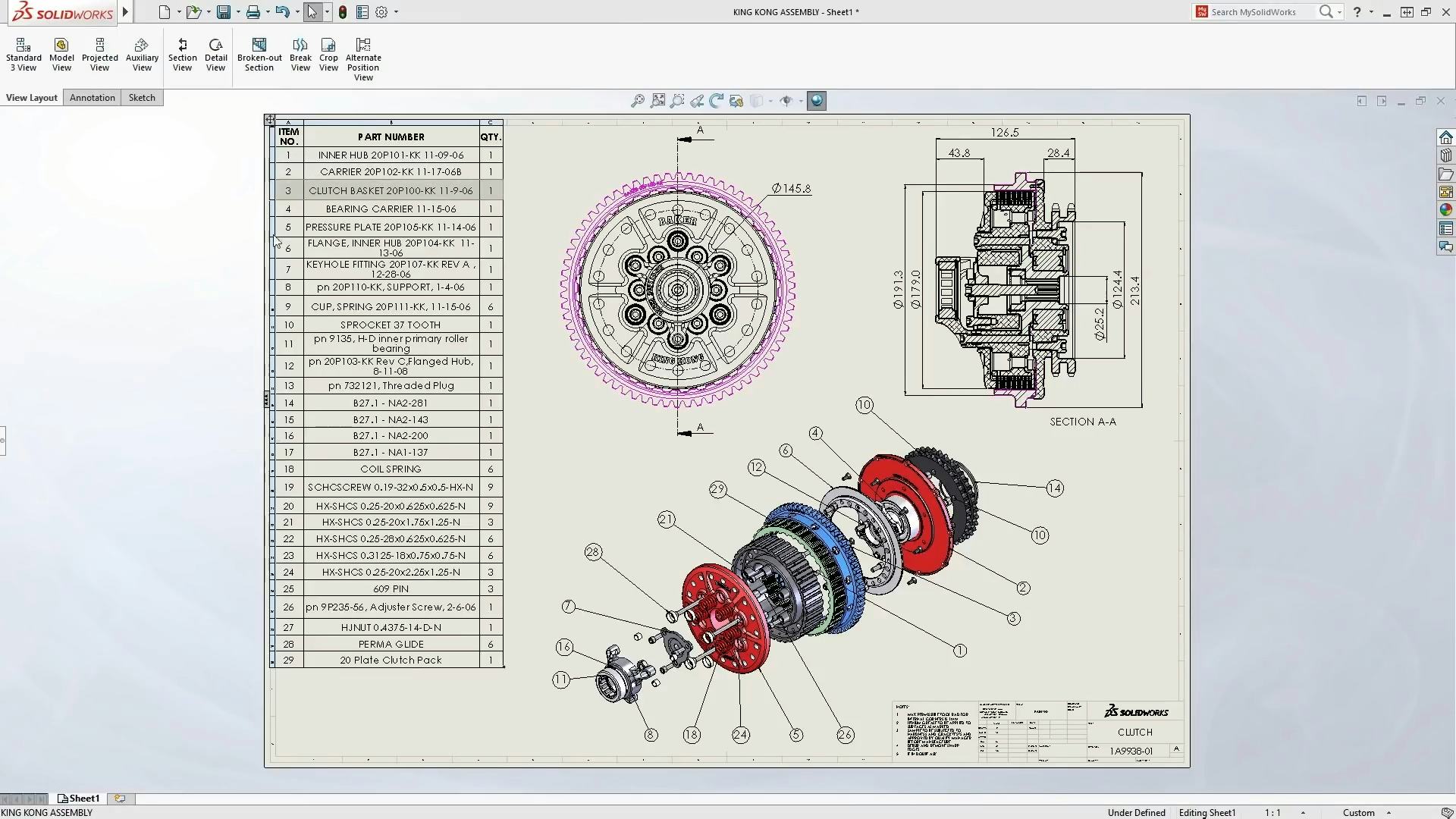This screenshot has width=1456, height=819.
Task: Expand the Undo dropdown arrow
Action: coord(295,12)
